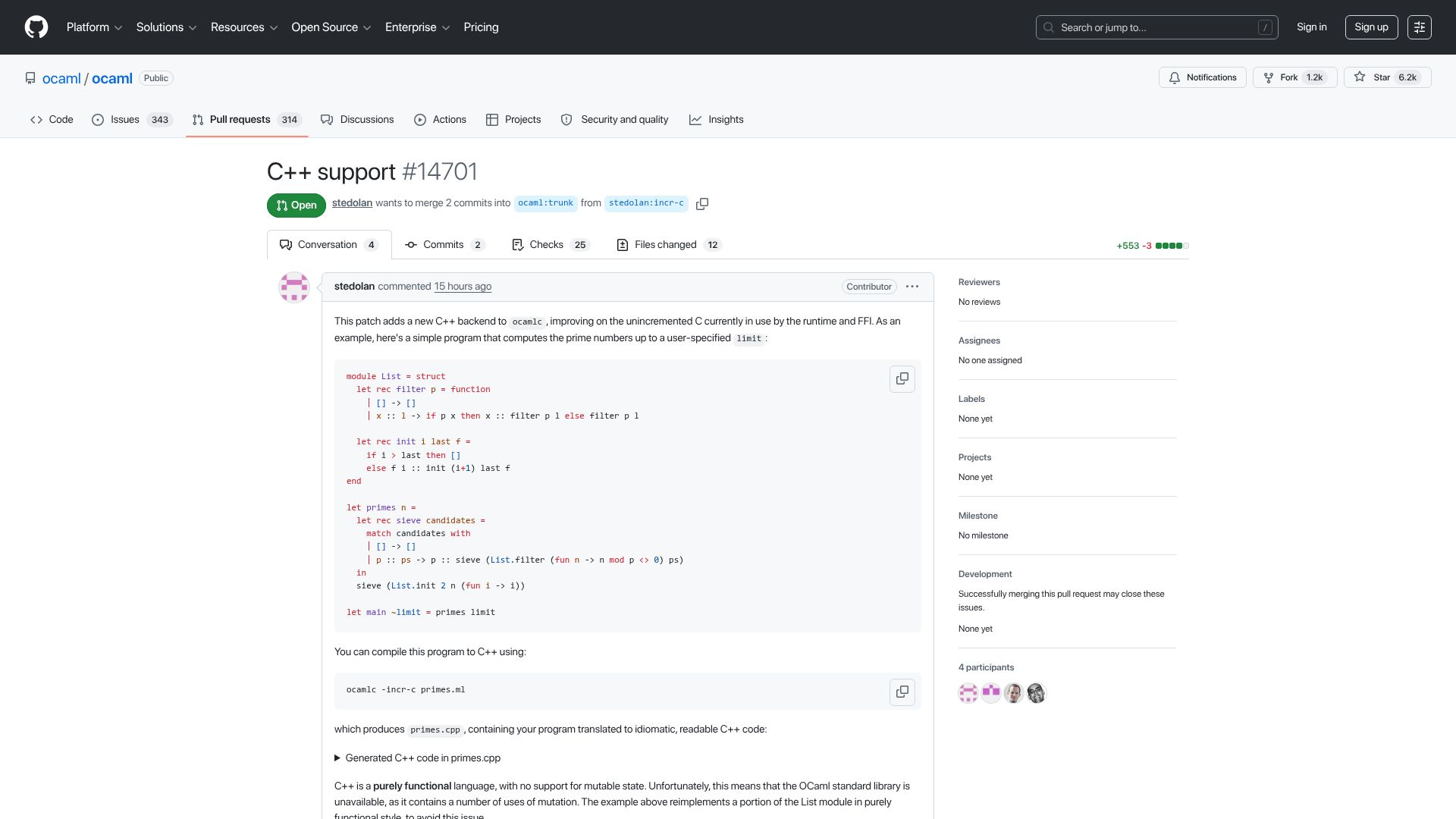Go to the Issues tab
The width and height of the screenshot is (1456, 819).
tap(132, 120)
